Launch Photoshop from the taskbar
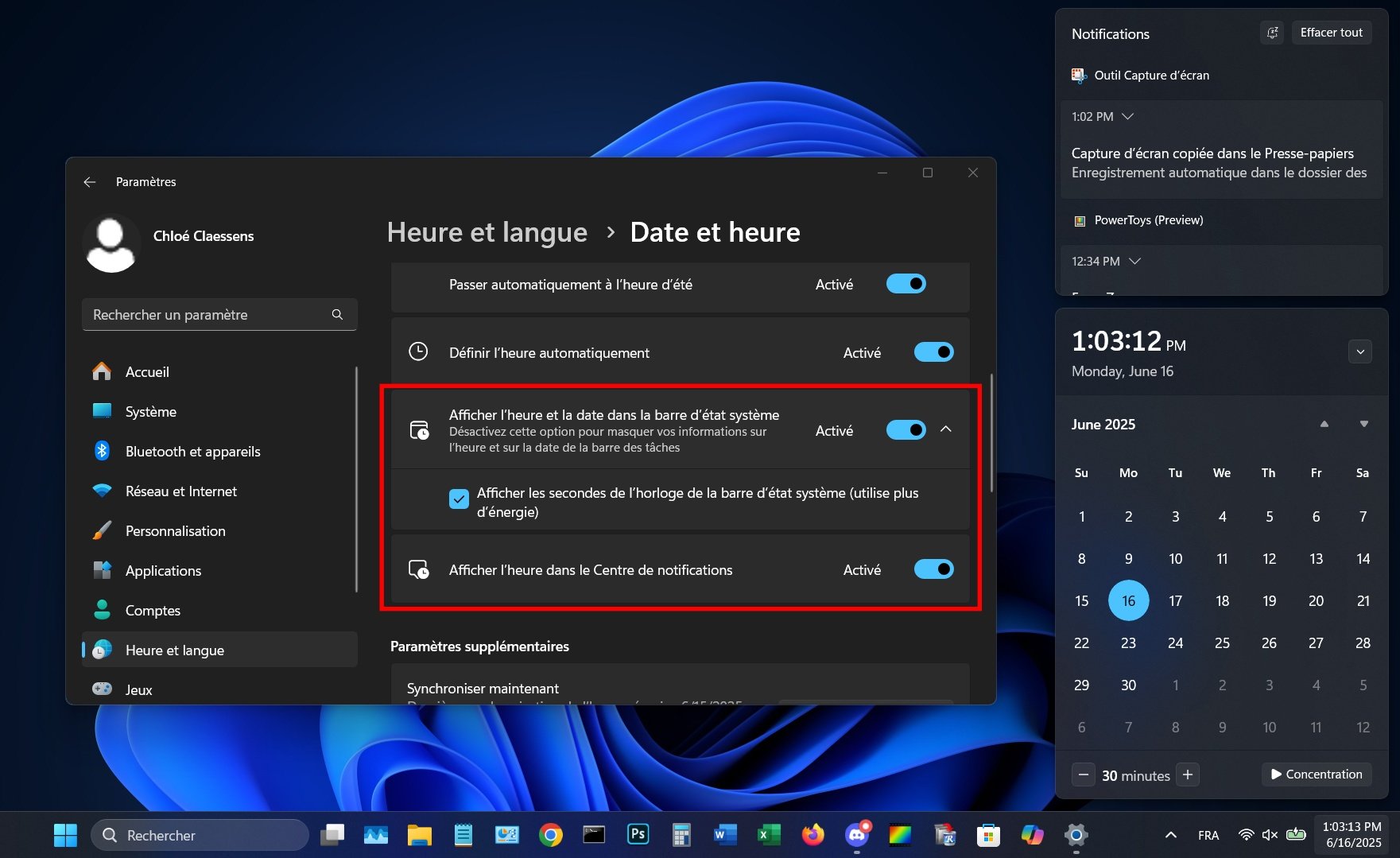This screenshot has height=858, width=1400. pyautogui.click(x=637, y=835)
